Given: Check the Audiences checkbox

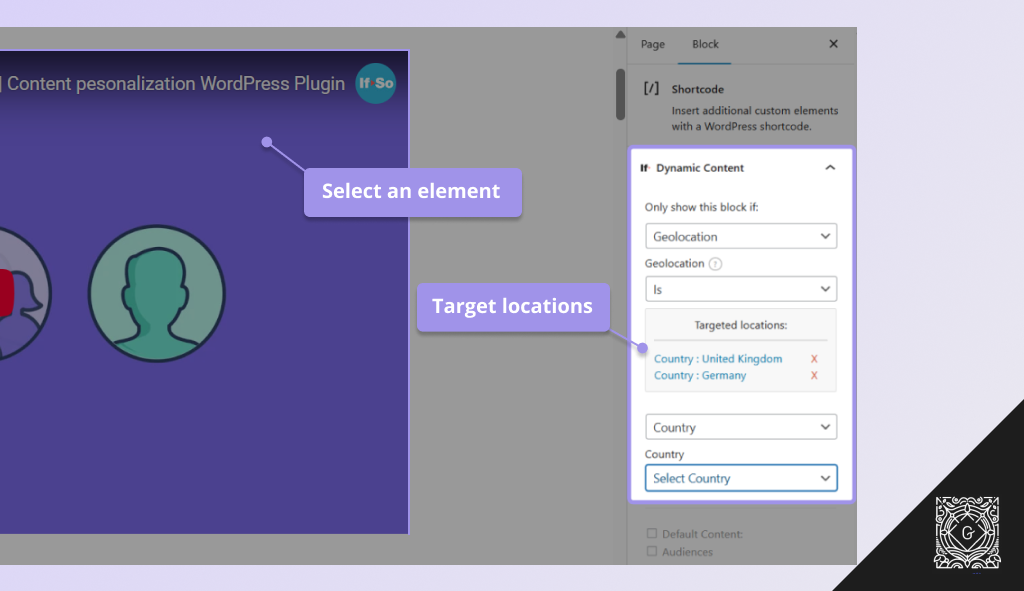Looking at the screenshot, I should (x=652, y=551).
